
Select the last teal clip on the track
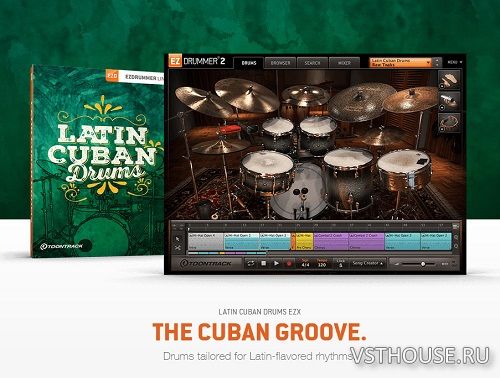coord(436,241)
